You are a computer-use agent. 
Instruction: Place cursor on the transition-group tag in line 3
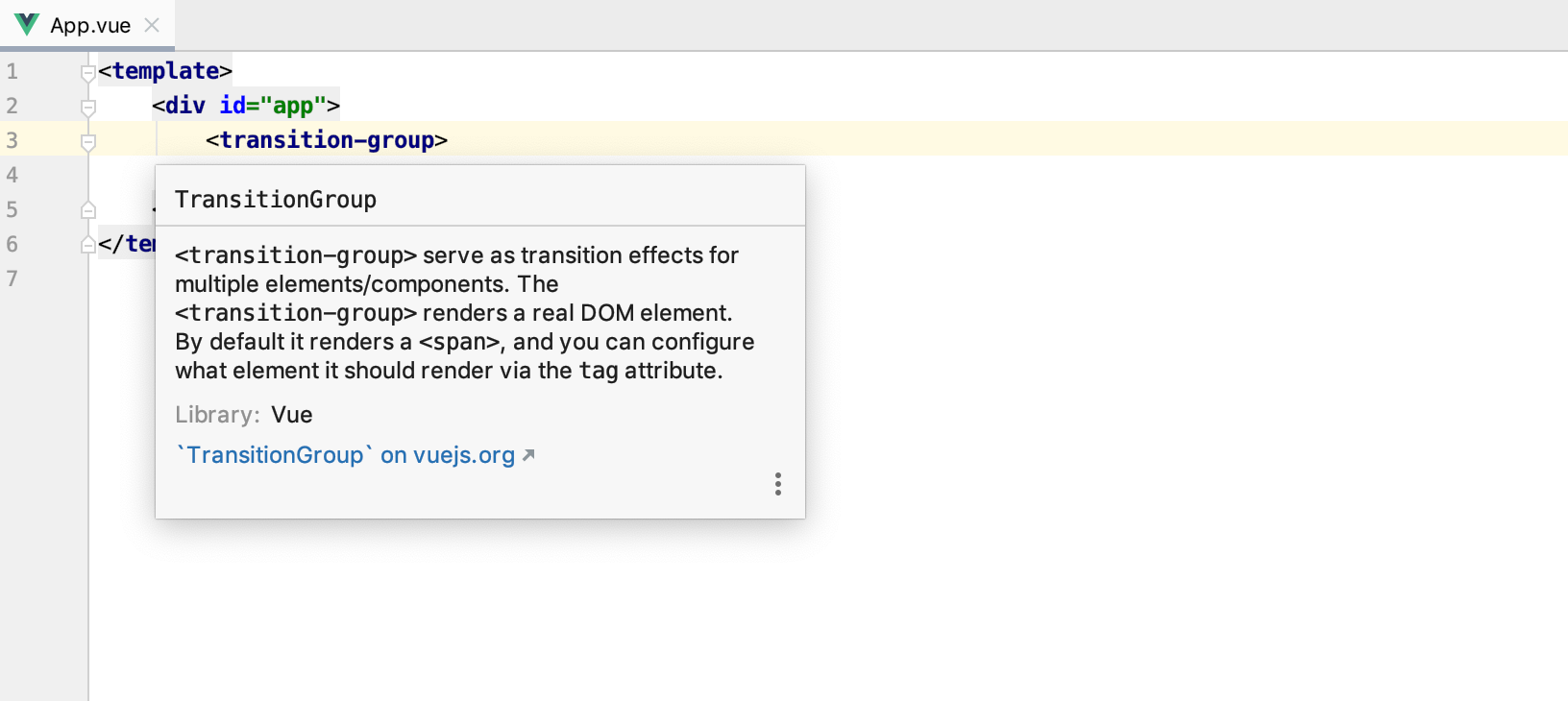327,140
